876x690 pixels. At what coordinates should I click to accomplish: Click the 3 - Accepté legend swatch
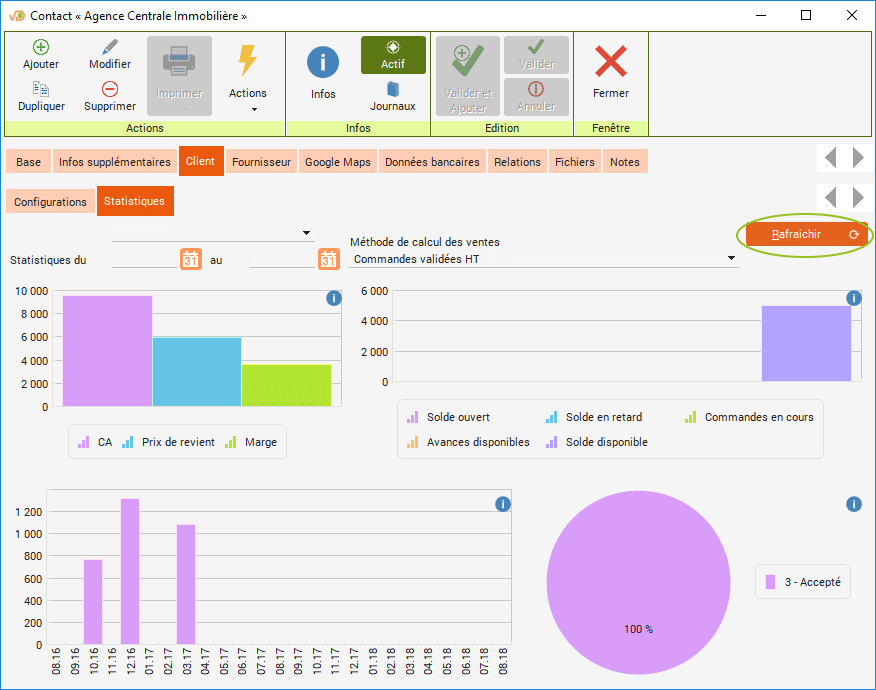(x=770, y=581)
